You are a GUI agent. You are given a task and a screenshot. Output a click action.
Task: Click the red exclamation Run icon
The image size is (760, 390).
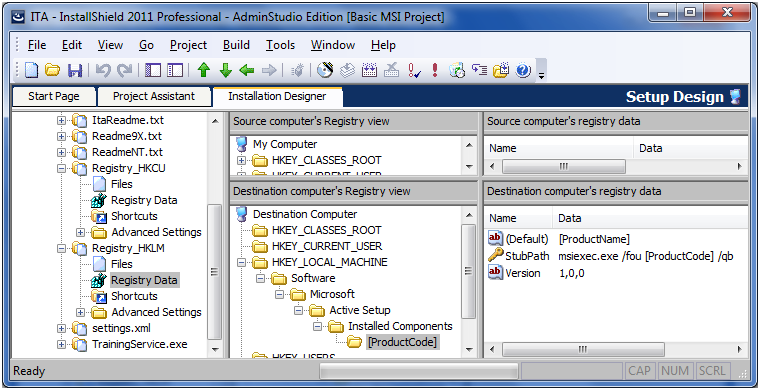(x=435, y=71)
